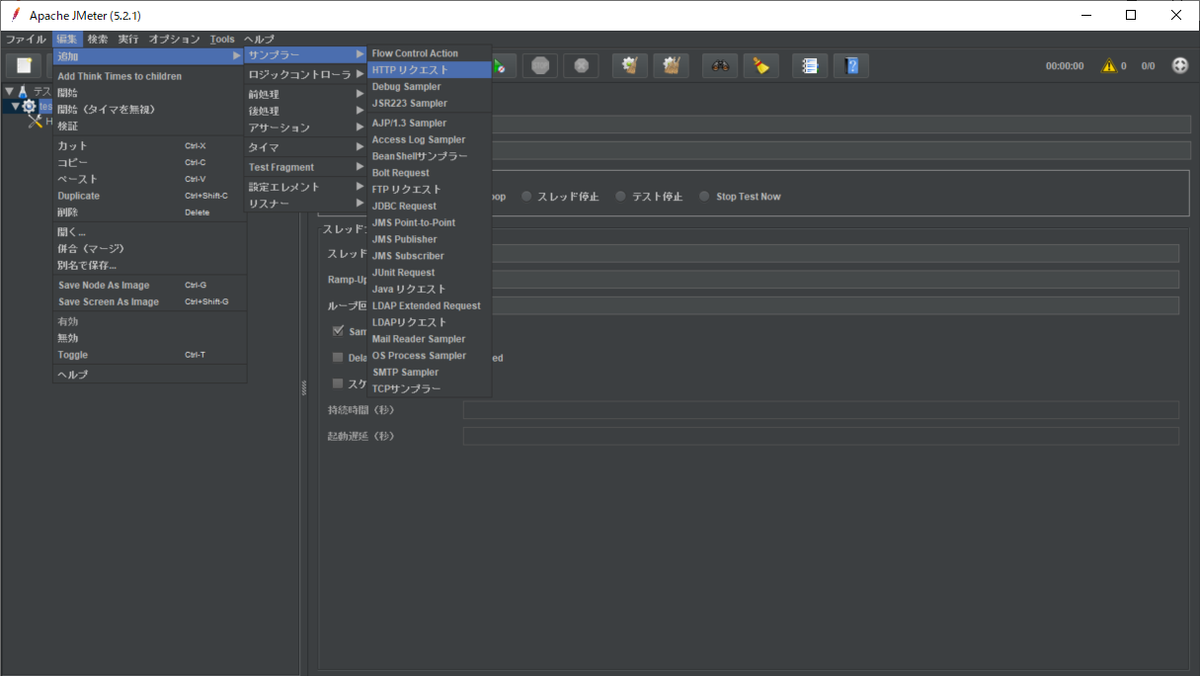Screen dimensions: 1200x676
Task: Expand the ロジックコントローラ submenu
Action: click(306, 74)
